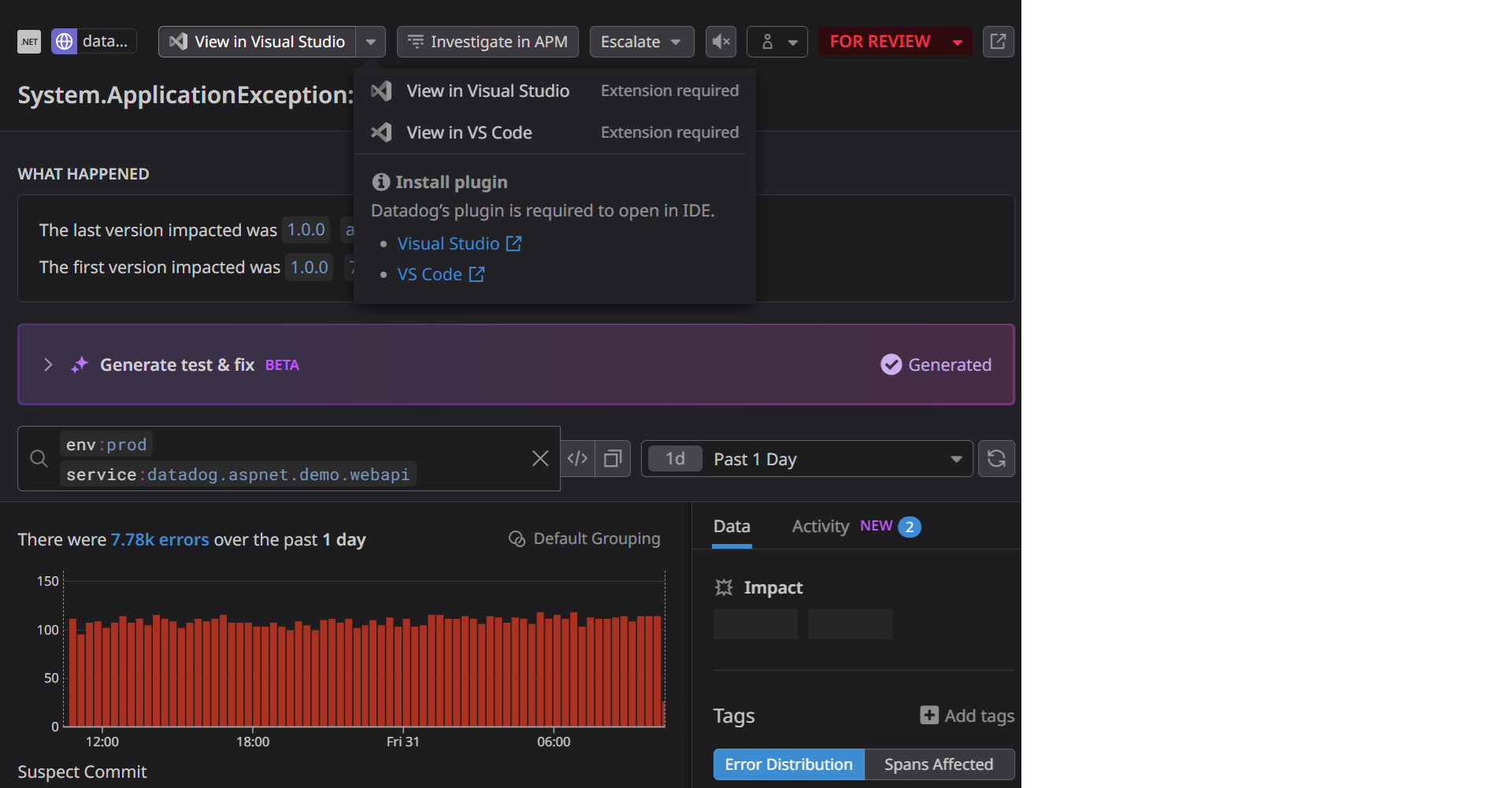Click Investigate in APM

pyautogui.click(x=487, y=42)
